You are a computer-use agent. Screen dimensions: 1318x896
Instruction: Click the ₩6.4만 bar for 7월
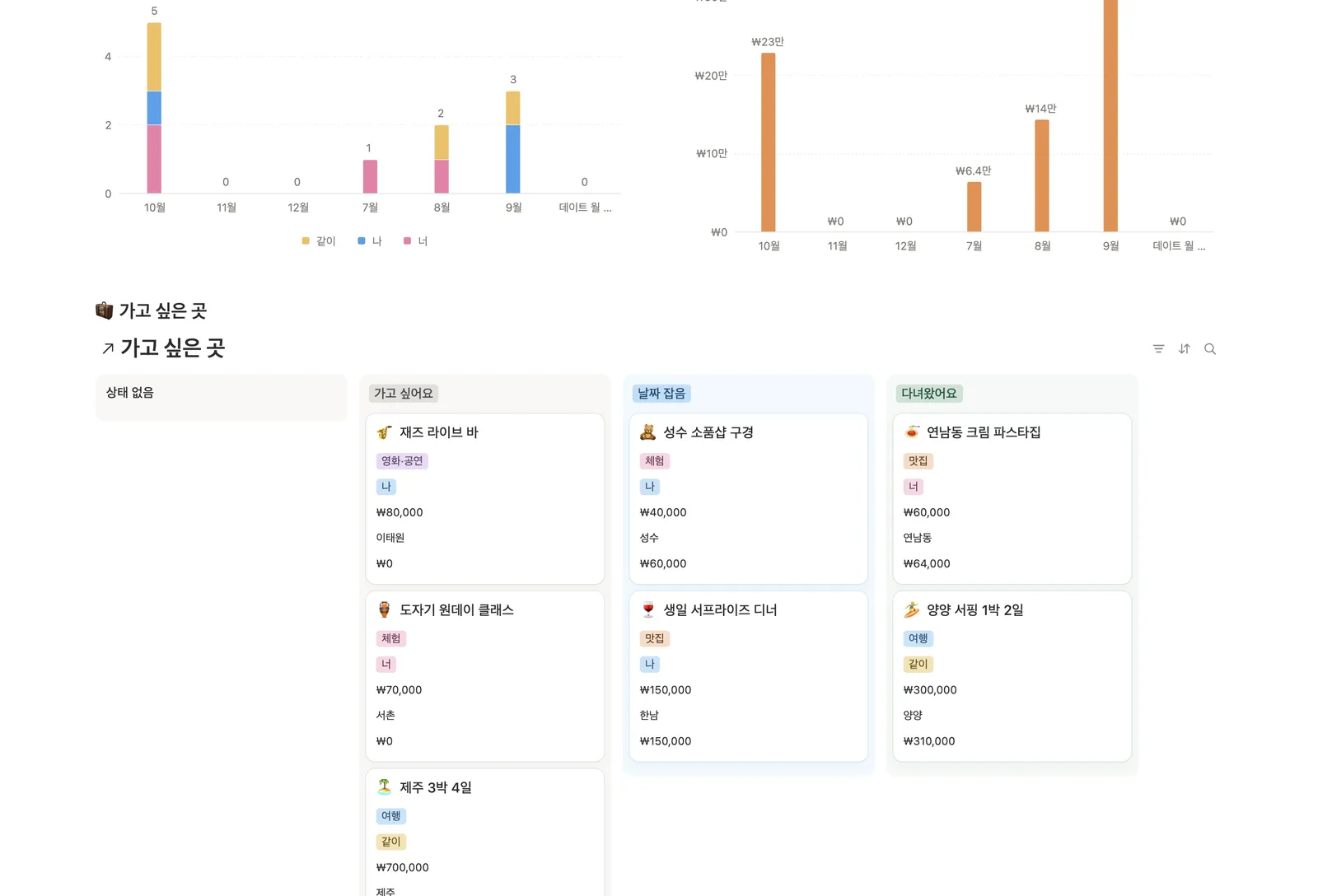(974, 207)
